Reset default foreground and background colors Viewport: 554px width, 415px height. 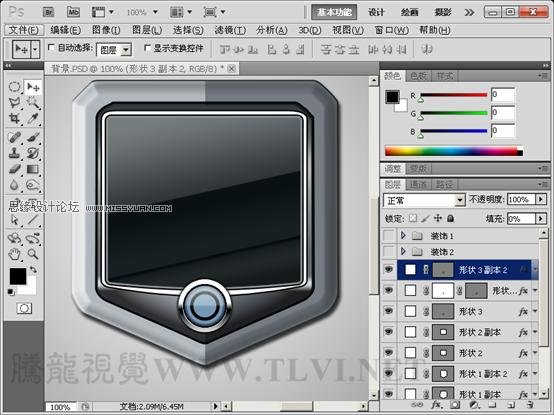(x=11, y=292)
